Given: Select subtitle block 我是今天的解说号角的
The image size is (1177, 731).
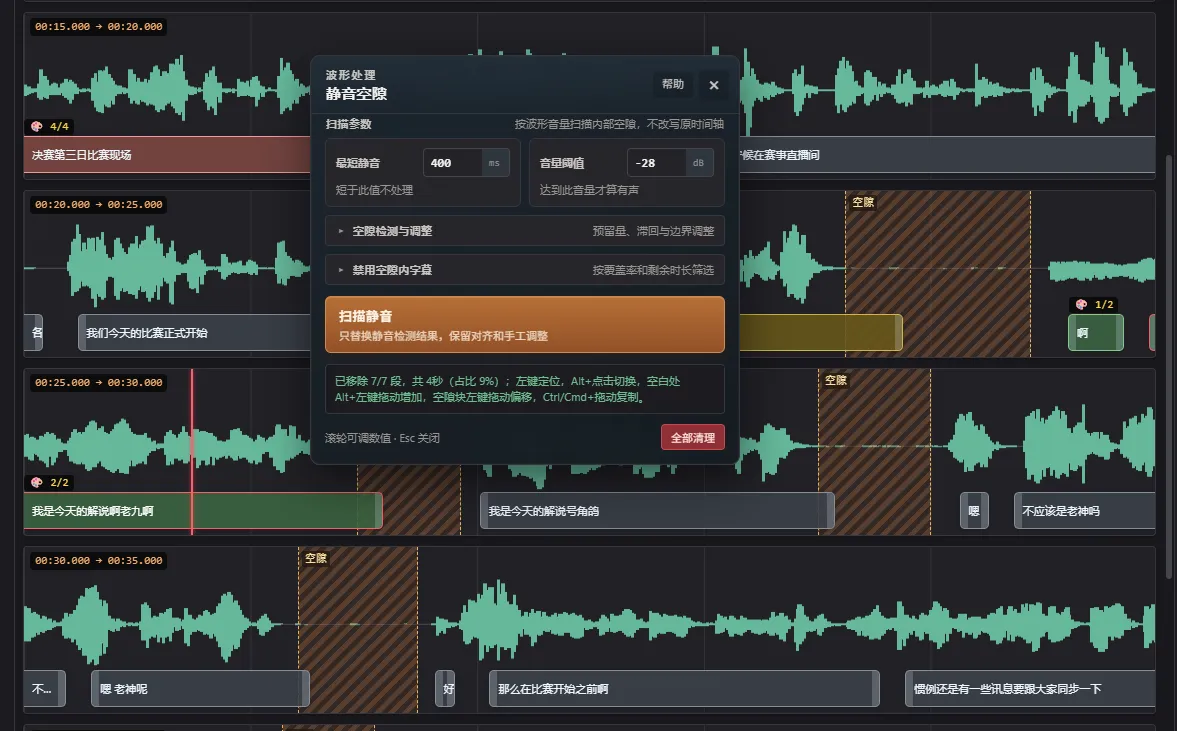Looking at the screenshot, I should pyautogui.click(x=657, y=510).
